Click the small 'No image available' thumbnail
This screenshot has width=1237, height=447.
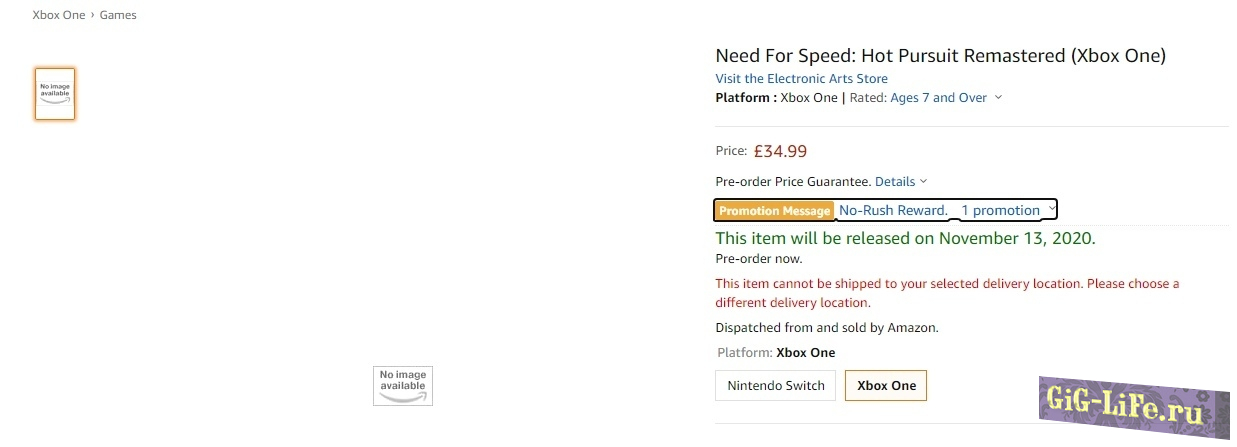(55, 94)
